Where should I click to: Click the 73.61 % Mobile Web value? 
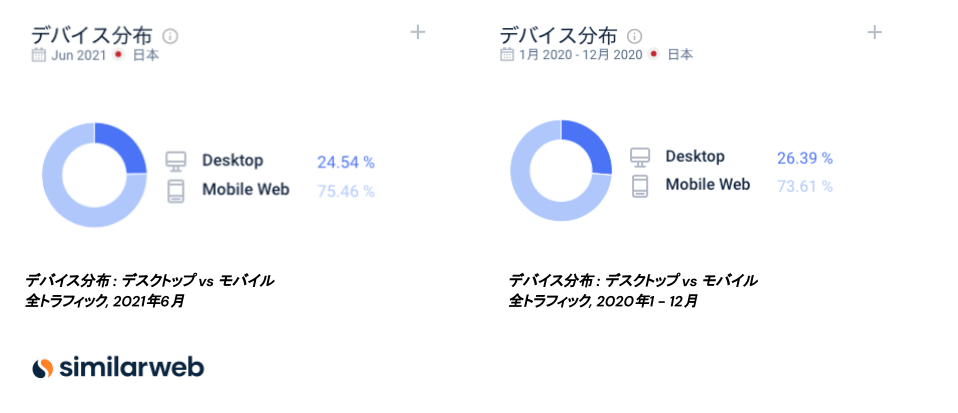click(804, 186)
